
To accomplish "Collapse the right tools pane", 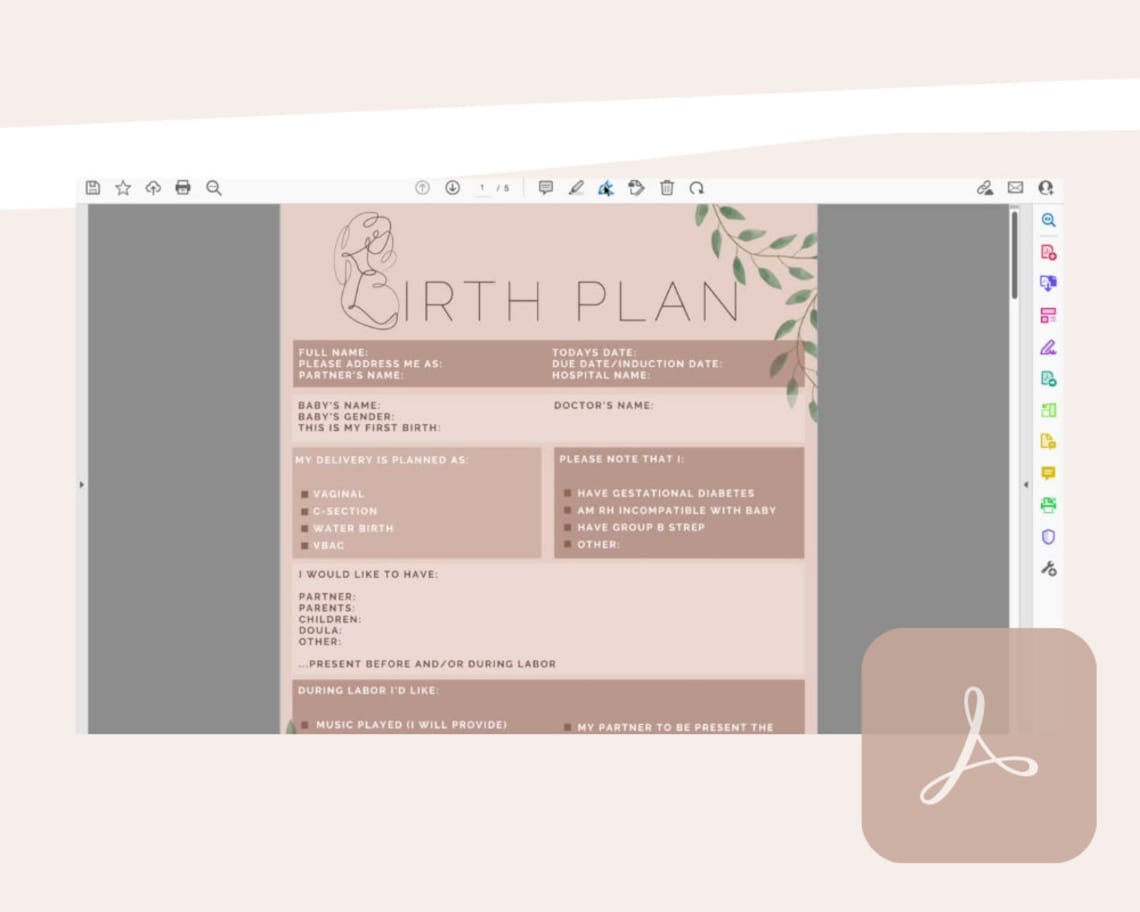I will (1026, 483).
